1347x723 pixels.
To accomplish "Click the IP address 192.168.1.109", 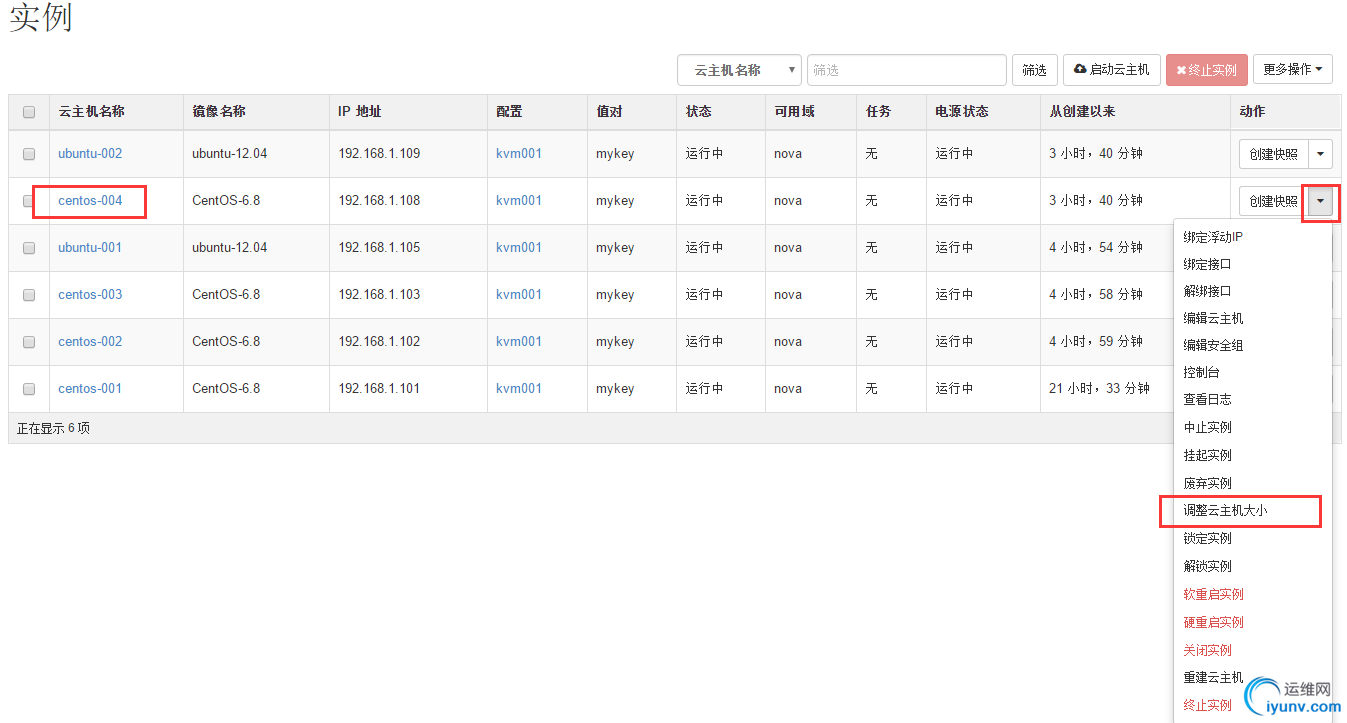I will pyautogui.click(x=379, y=154).
